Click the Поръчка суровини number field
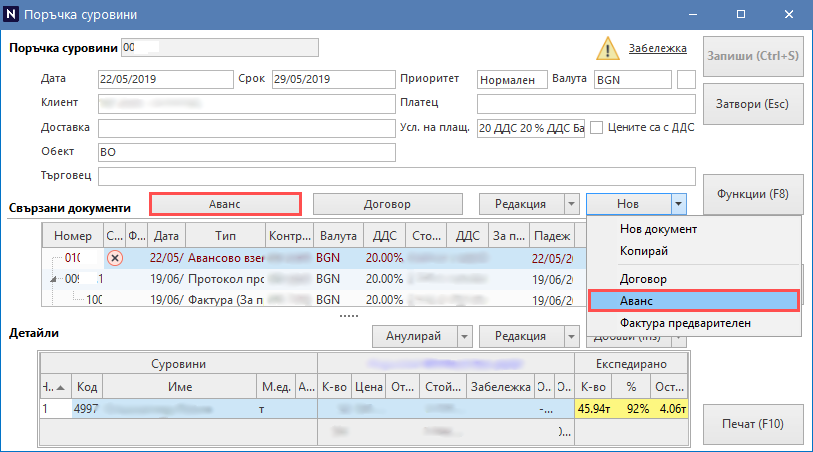The height and width of the screenshot is (452, 813). click(220, 48)
